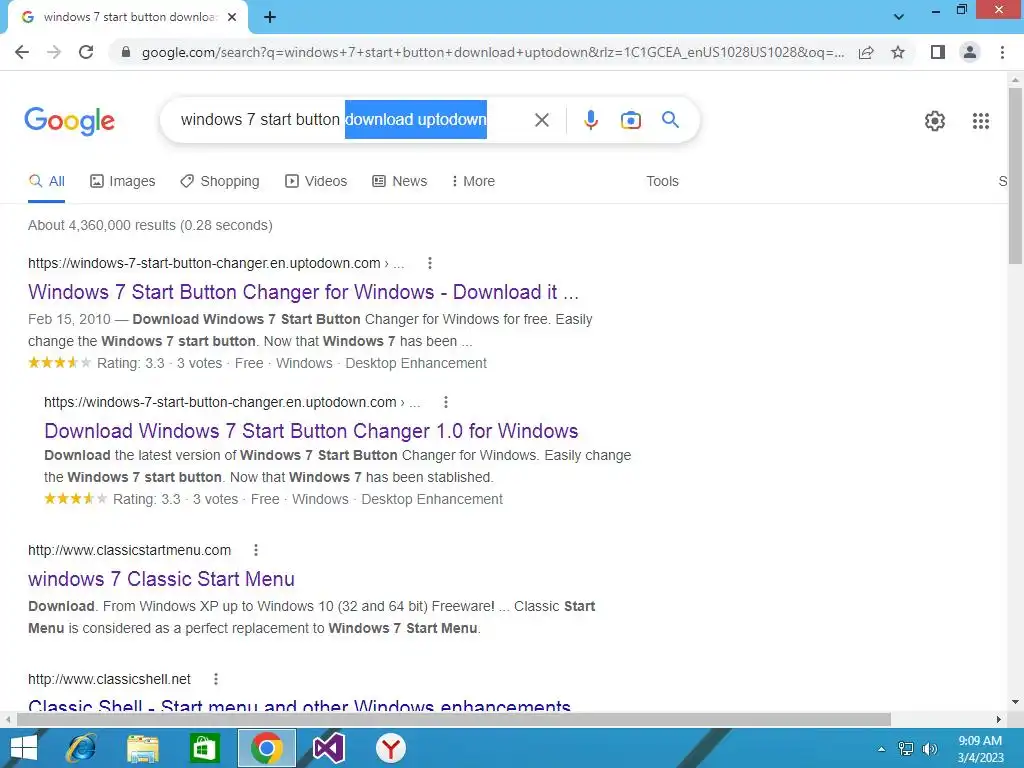Select the All results tab
Screen dimensions: 1024x768
tap(46, 181)
